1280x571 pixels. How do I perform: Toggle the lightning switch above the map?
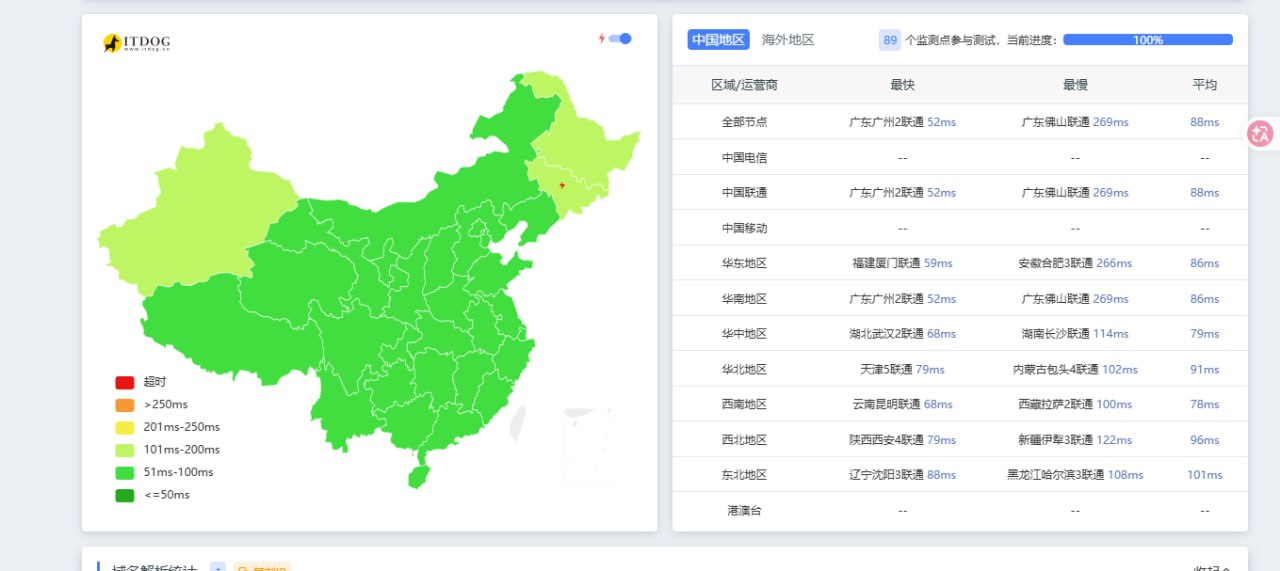click(x=620, y=39)
